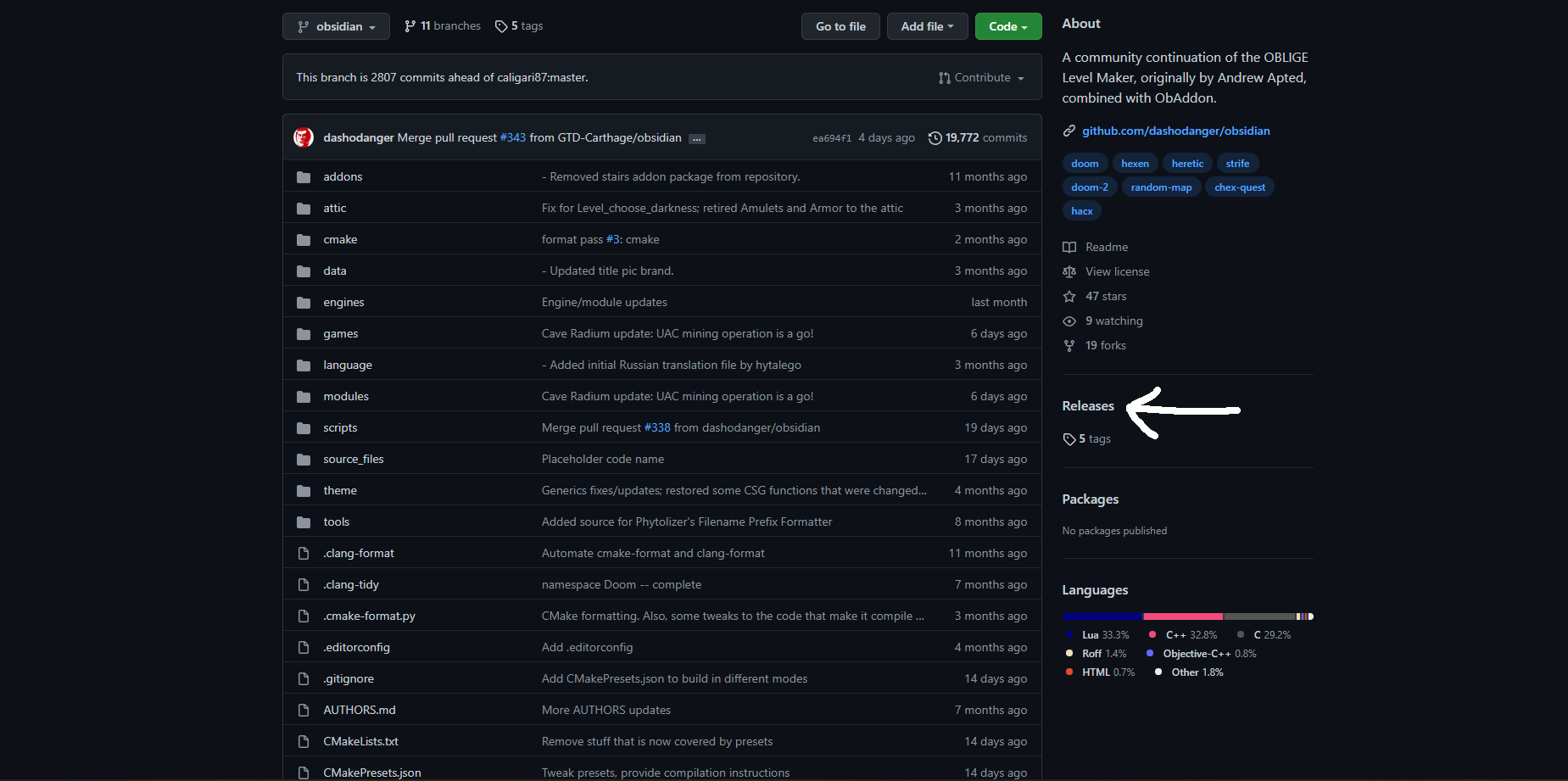
Task: Open the green Code dropdown
Action: (x=1007, y=26)
